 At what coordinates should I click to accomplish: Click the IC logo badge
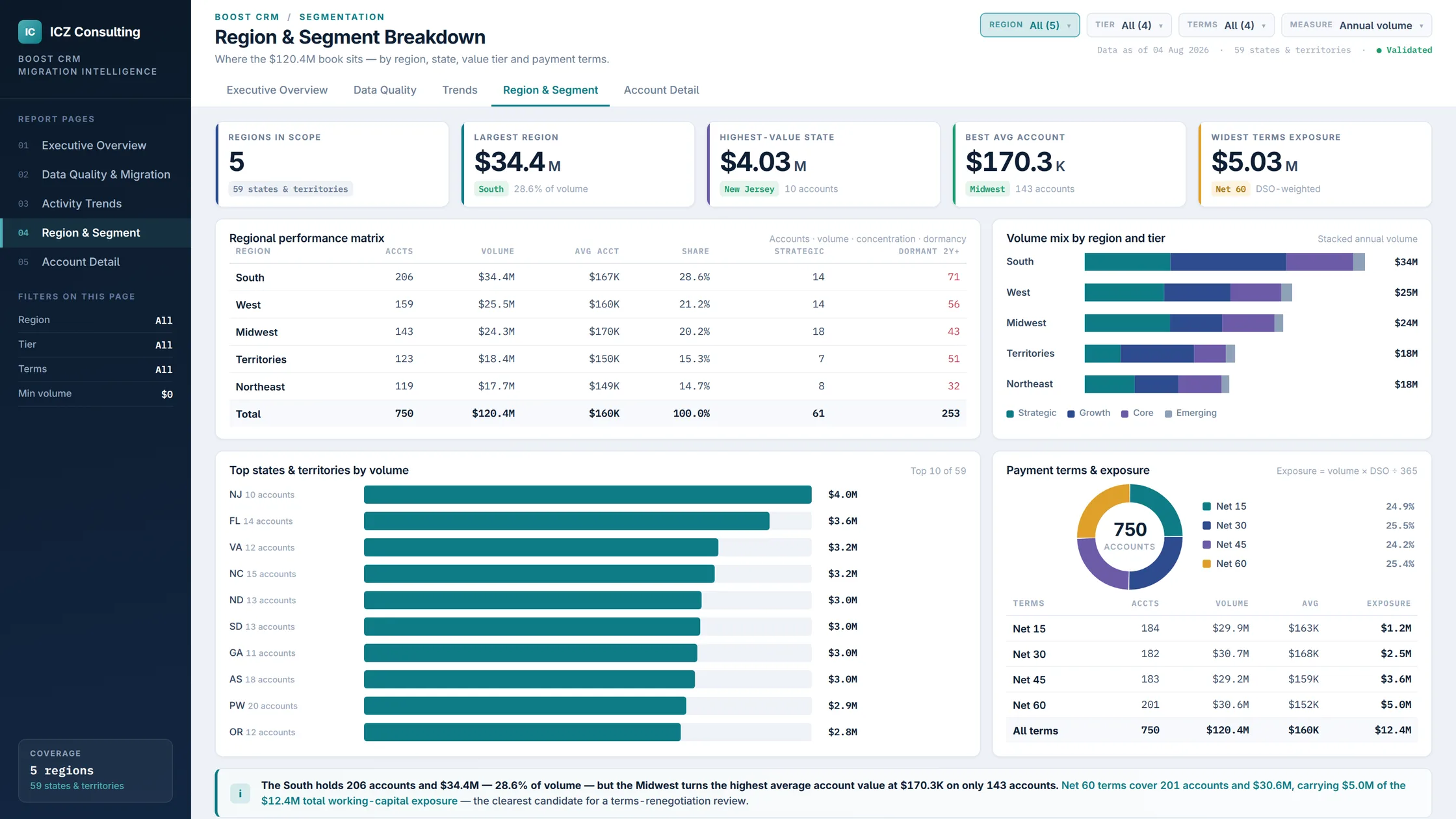click(30, 32)
